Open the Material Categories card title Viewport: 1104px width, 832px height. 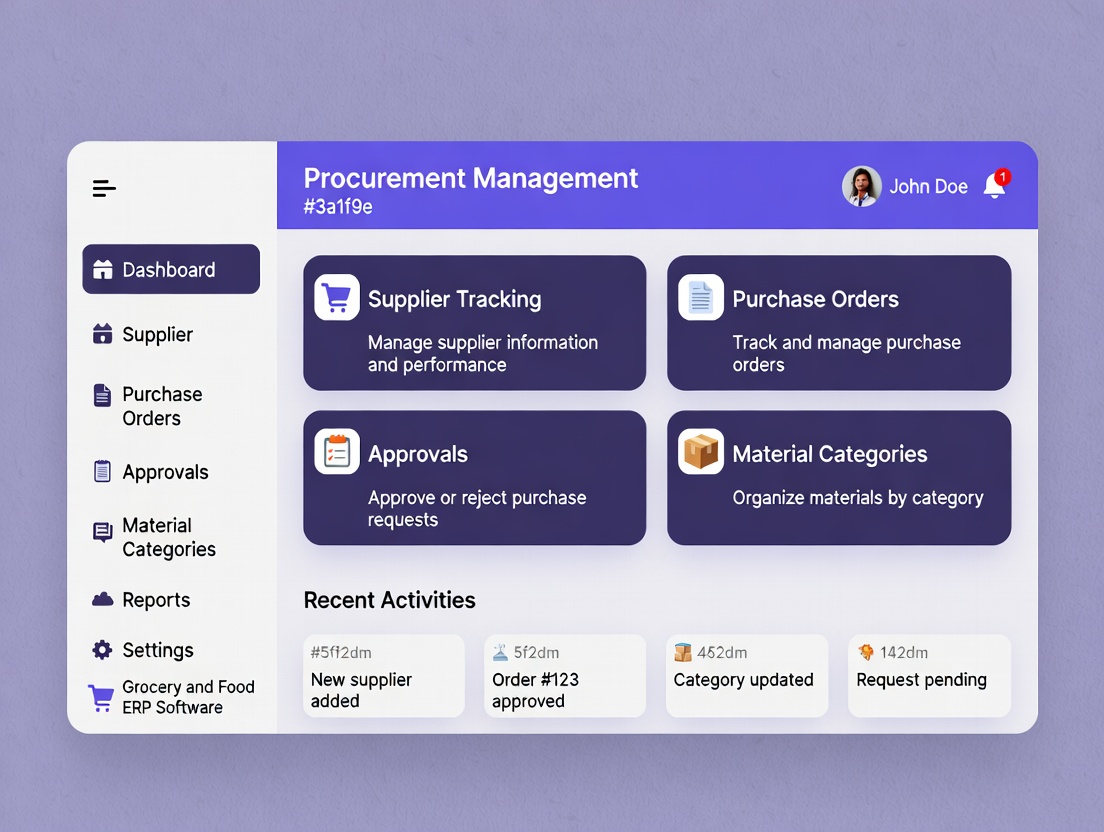(830, 454)
